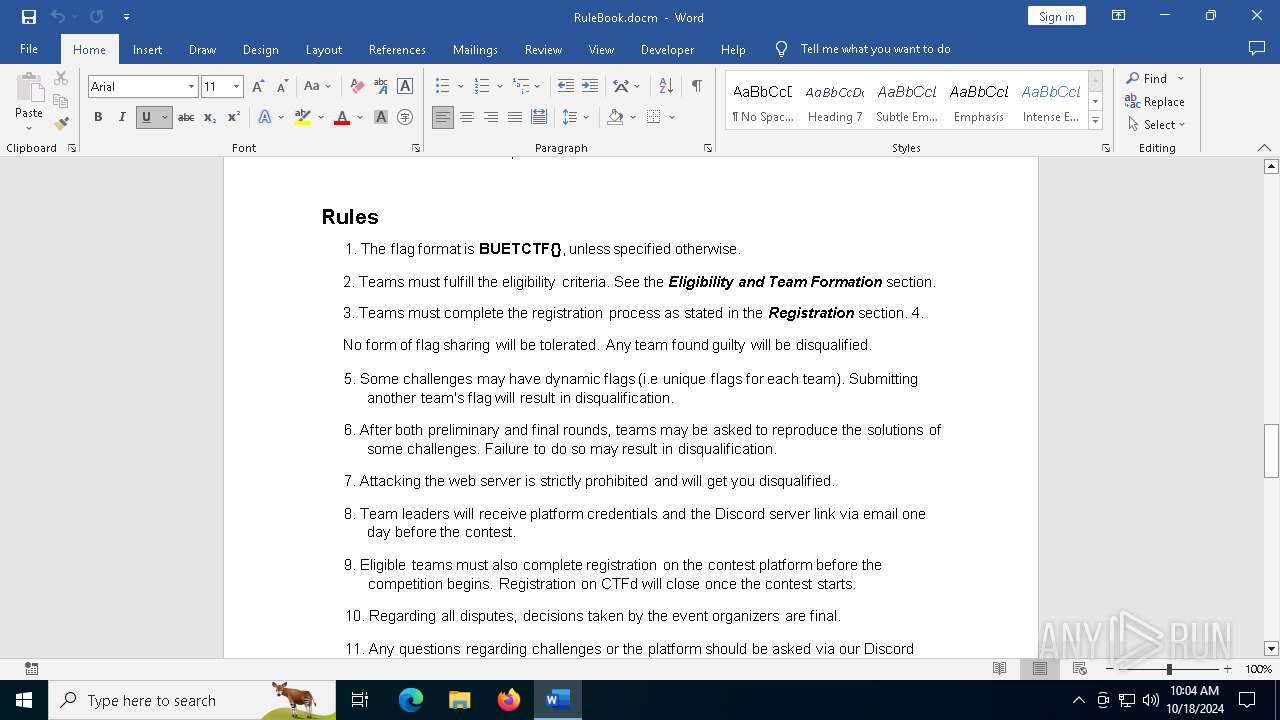Expand underline style dropdown arrow
This screenshot has width=1280, height=720.
[x=165, y=117]
